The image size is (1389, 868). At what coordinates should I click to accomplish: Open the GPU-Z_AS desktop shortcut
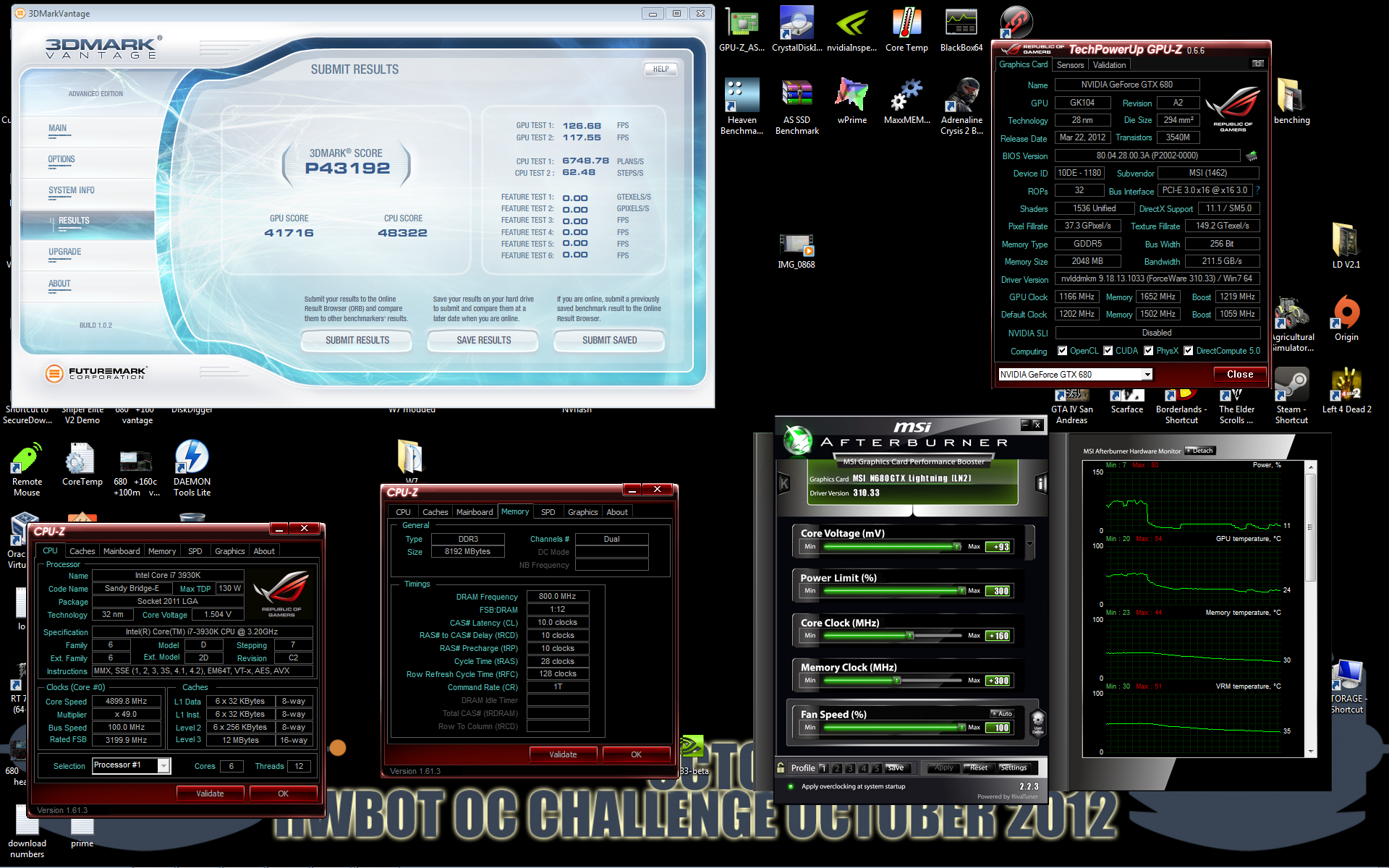click(742, 29)
